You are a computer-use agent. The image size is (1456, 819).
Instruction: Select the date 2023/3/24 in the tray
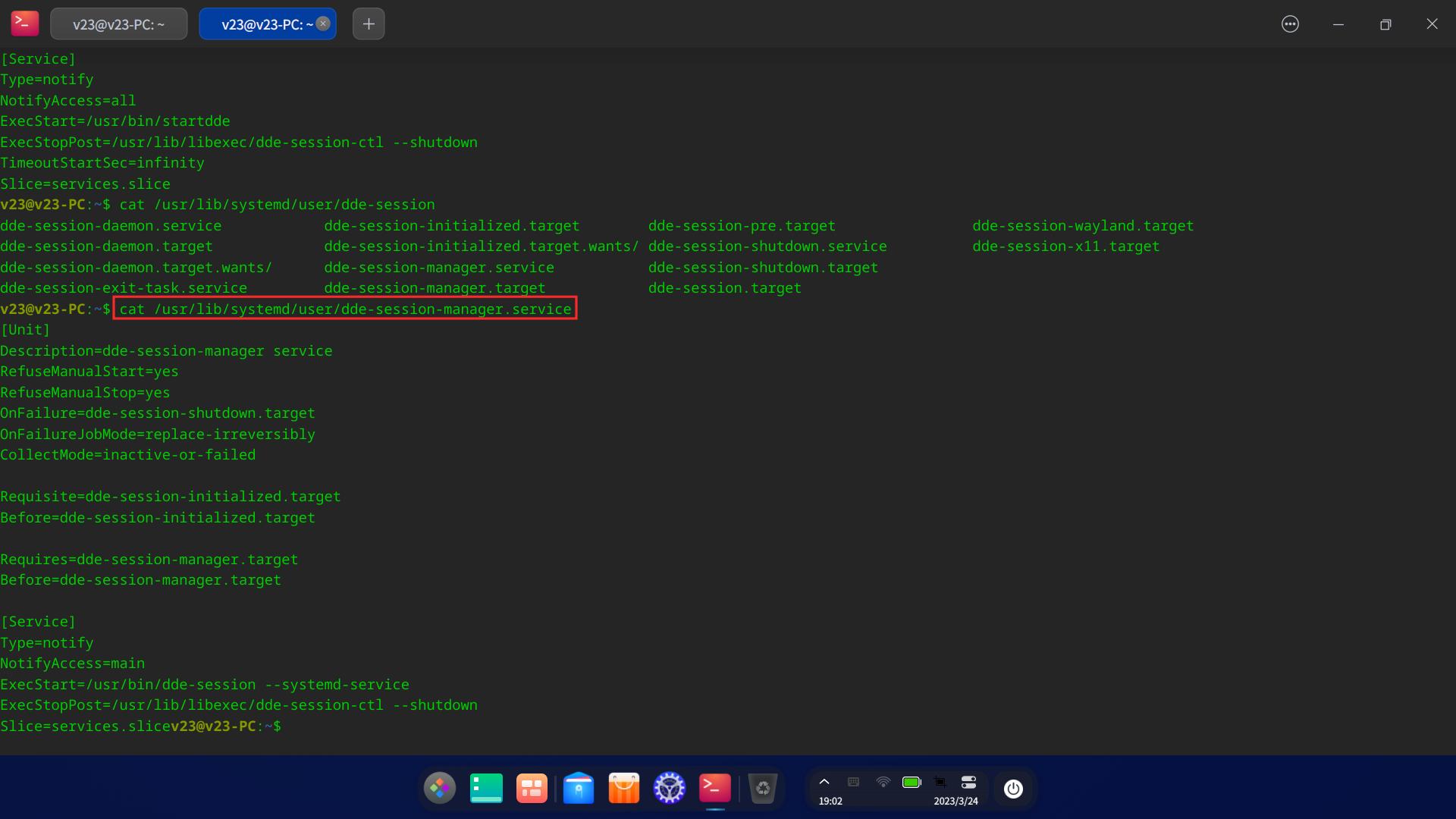coord(956,801)
